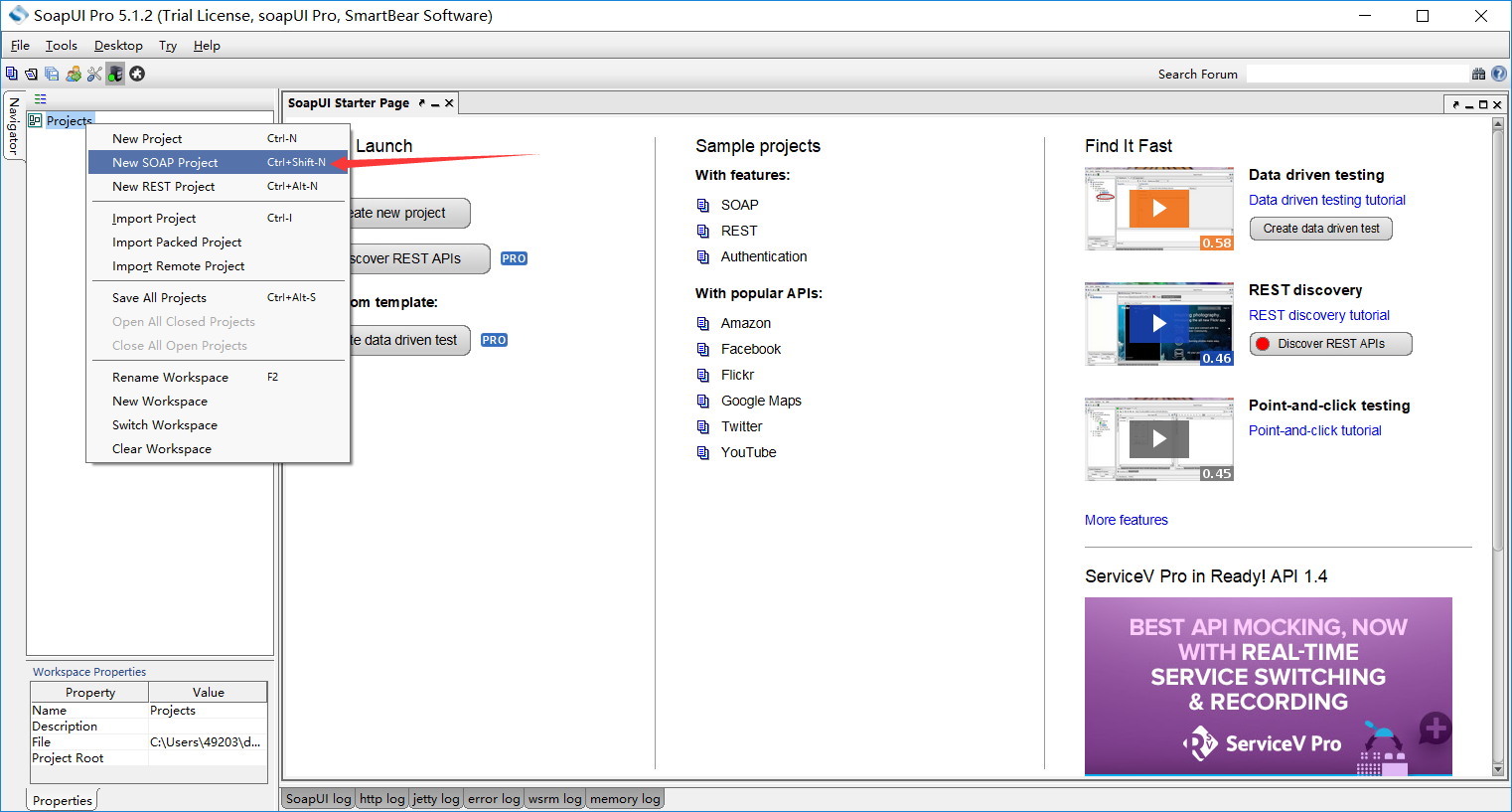1512x812 pixels.
Task: Open the plugin manager puzzle icon
Action: pos(137,74)
